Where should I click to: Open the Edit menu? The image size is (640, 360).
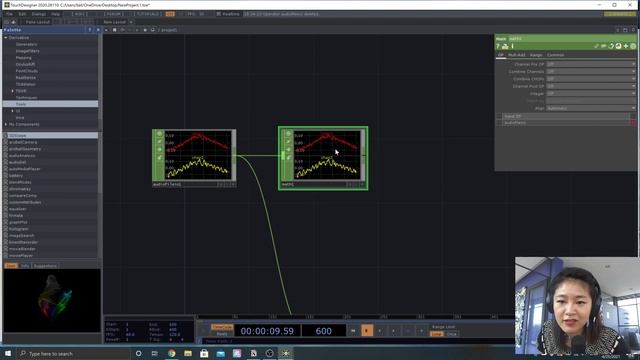point(22,14)
